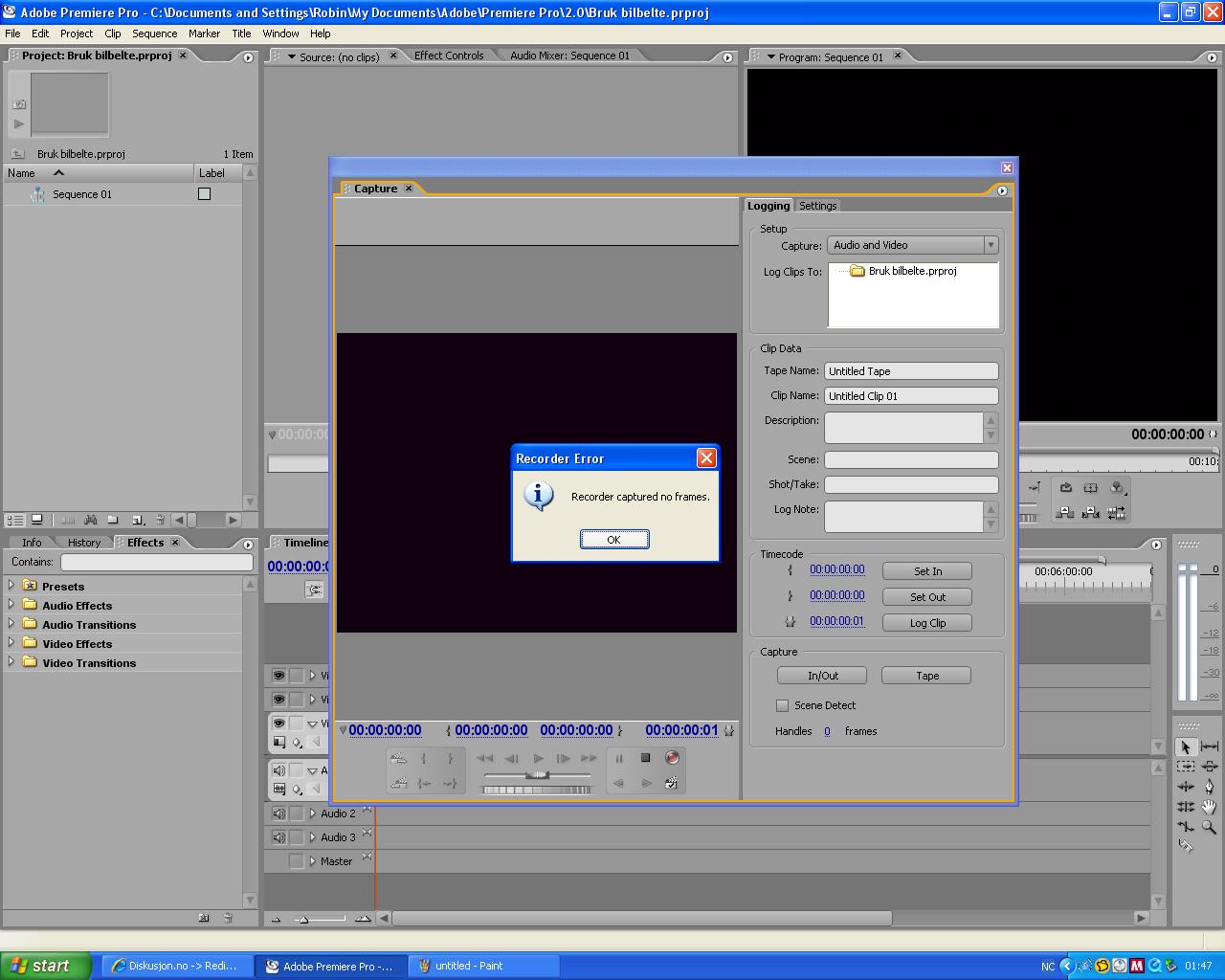Click the shuttle slider in Capture transport

(x=537, y=774)
